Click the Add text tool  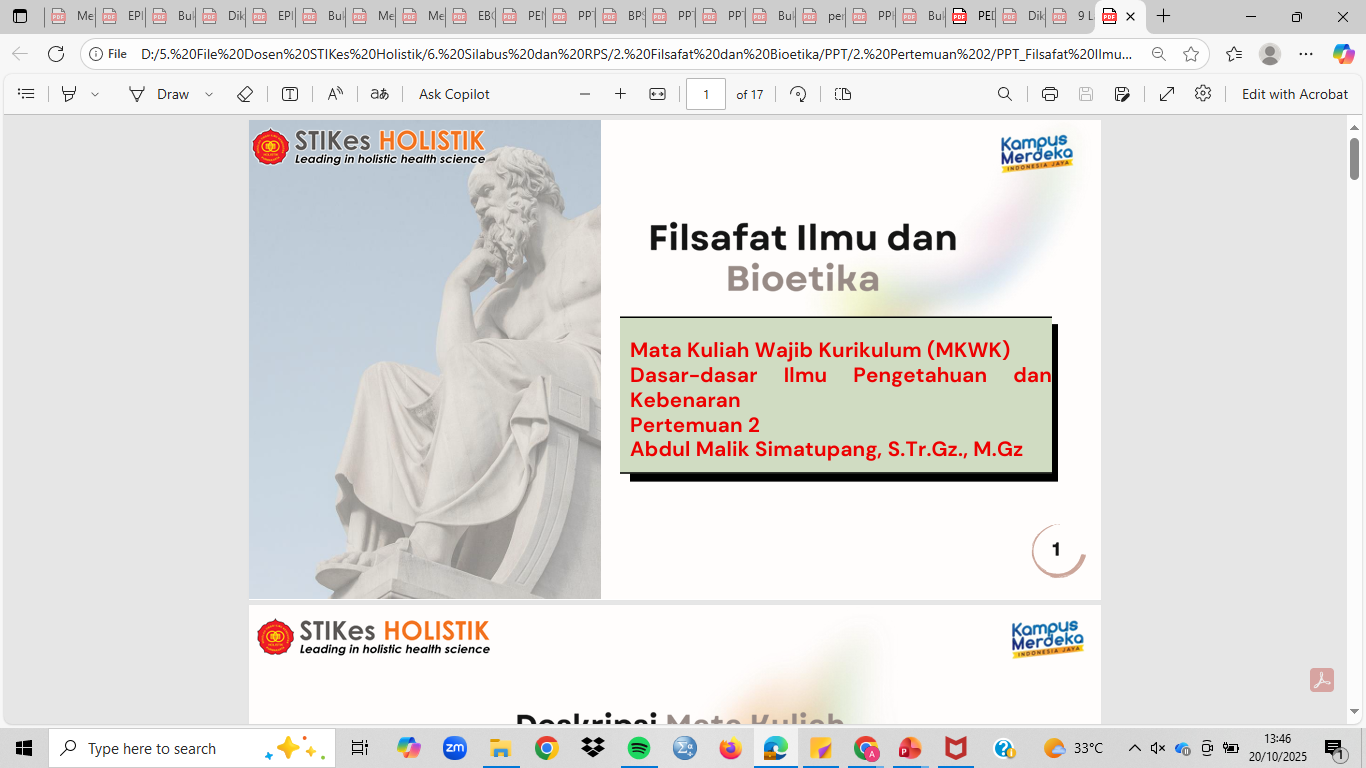(290, 94)
